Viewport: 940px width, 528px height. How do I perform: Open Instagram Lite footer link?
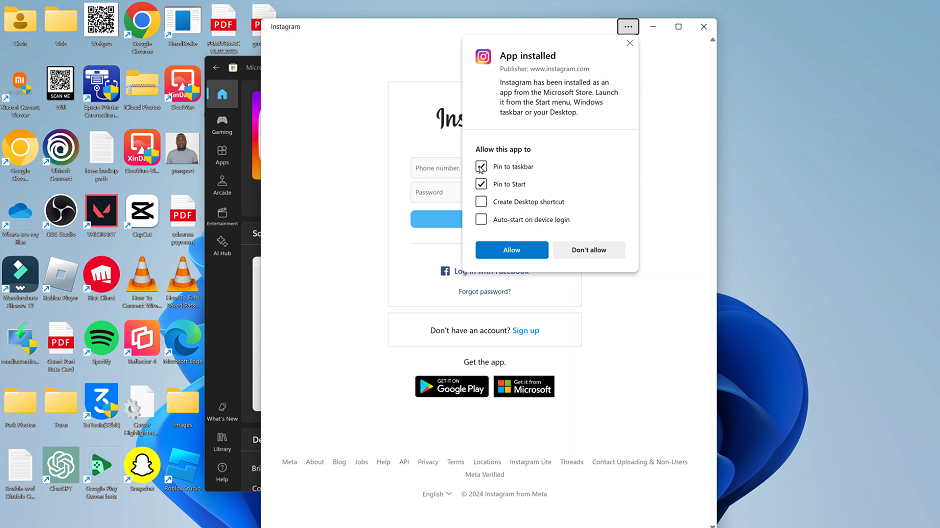tap(531, 461)
